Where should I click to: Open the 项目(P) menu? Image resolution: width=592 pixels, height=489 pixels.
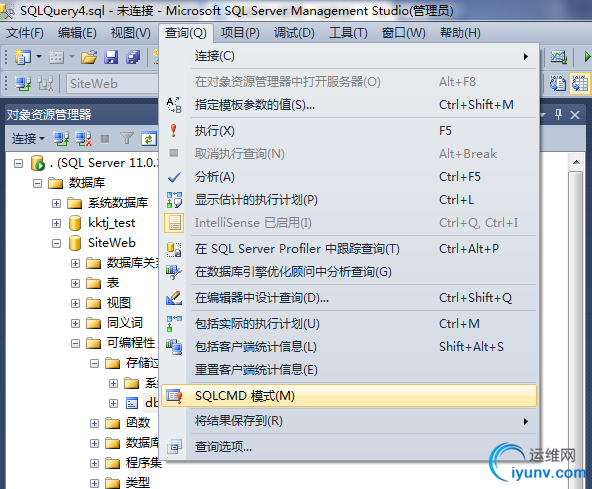point(240,33)
